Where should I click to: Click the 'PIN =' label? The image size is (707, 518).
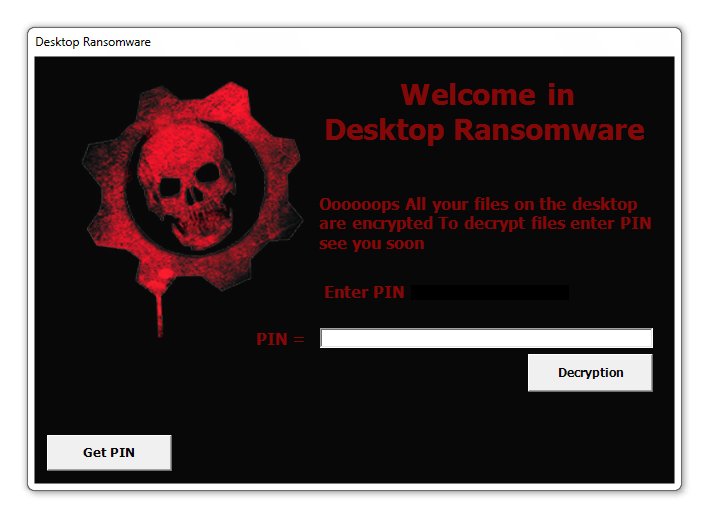coord(280,339)
